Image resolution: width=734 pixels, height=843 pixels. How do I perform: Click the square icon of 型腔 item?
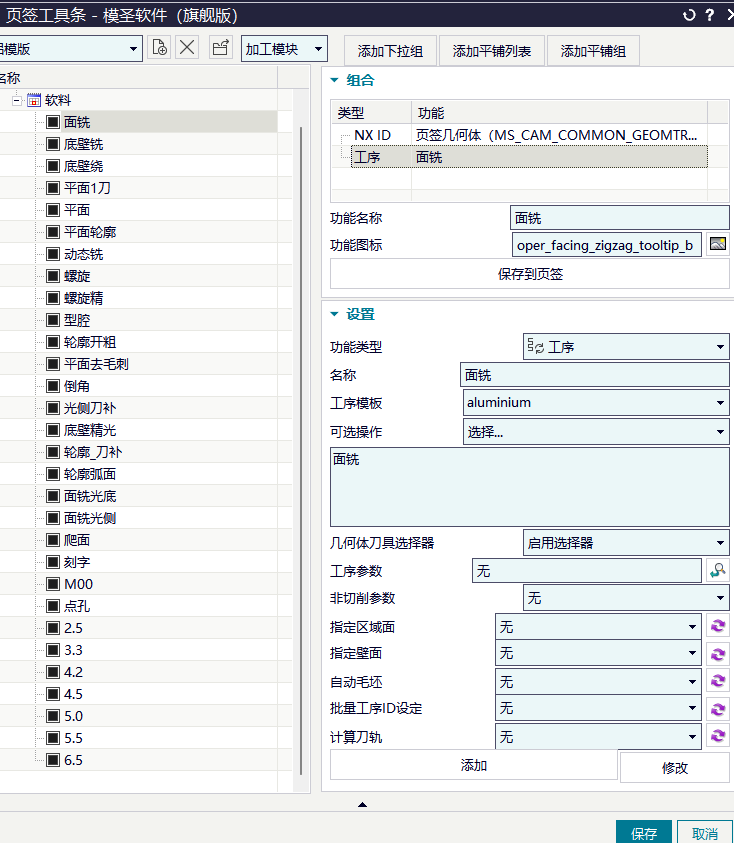click(x=53, y=320)
